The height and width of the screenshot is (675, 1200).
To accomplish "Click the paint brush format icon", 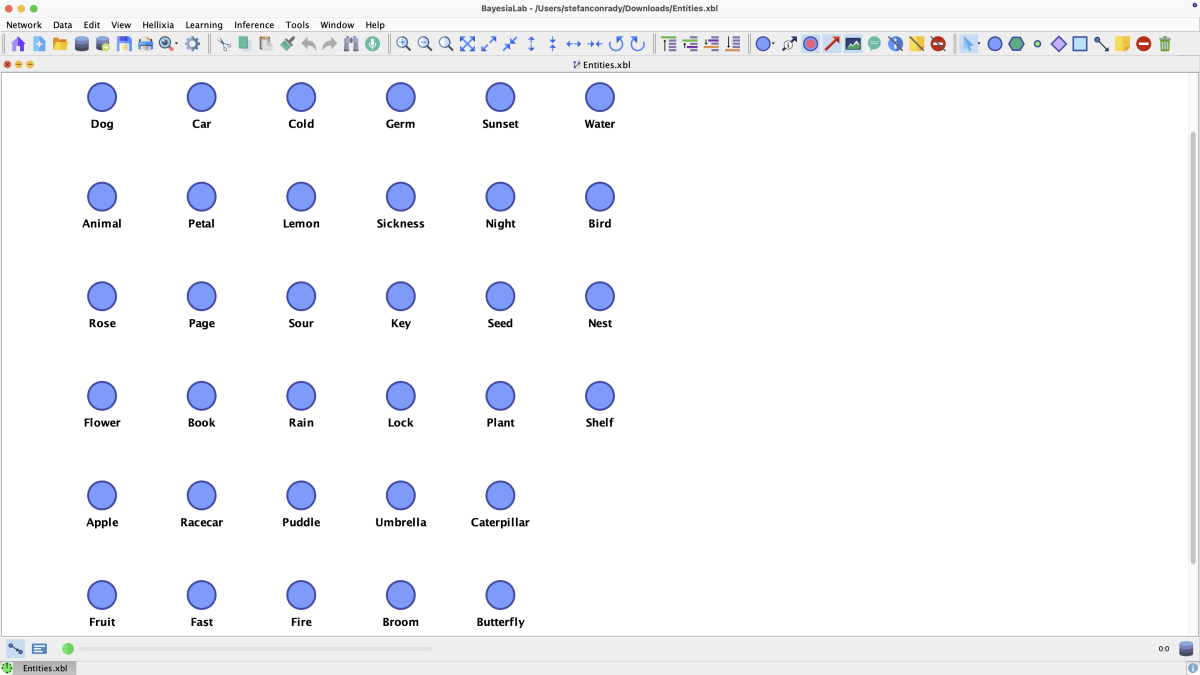I will pyautogui.click(x=288, y=44).
